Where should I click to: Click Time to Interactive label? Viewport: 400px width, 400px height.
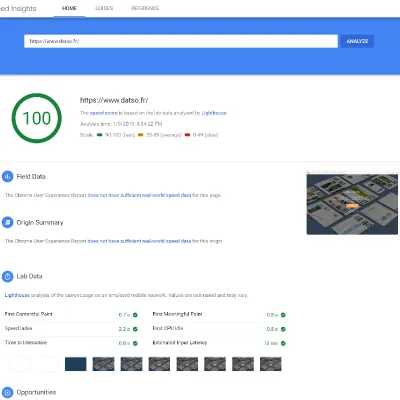coord(26,343)
